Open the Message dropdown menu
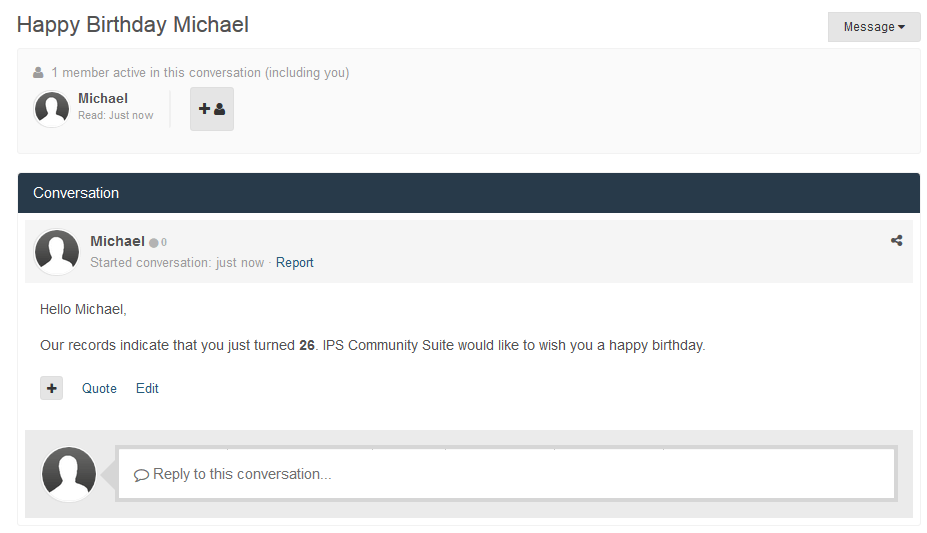Viewport: 927px width, 533px height. pos(873,27)
